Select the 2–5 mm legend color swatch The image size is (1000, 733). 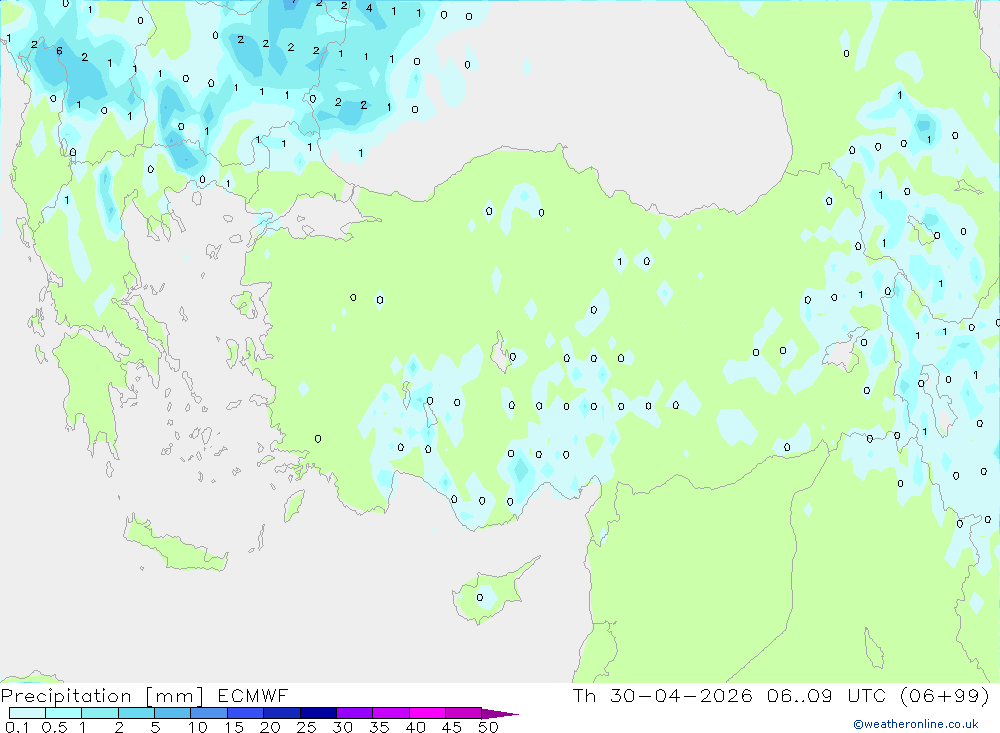click(136, 713)
